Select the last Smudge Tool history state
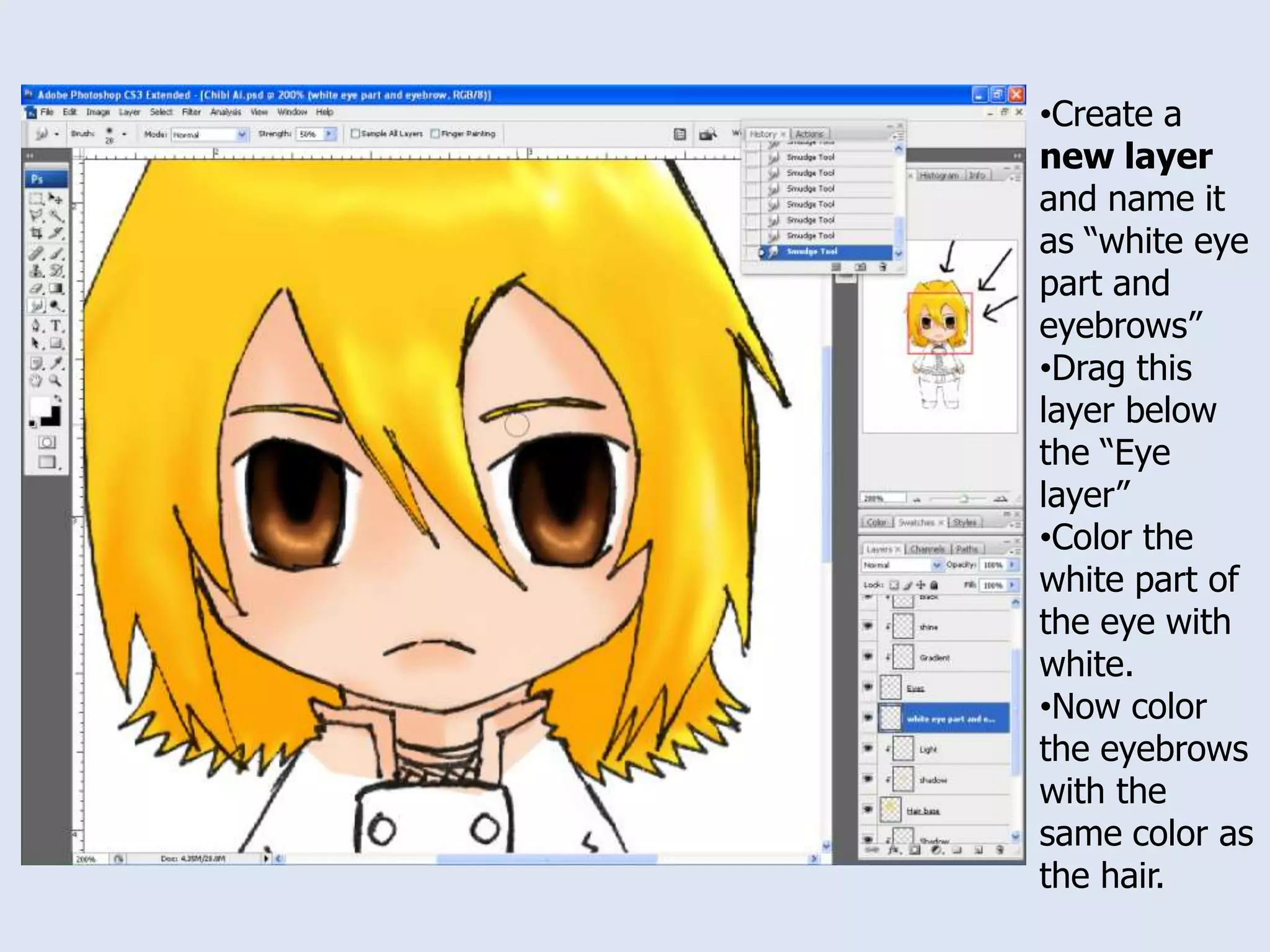Screen dimensions: 1270x952 point(825,252)
